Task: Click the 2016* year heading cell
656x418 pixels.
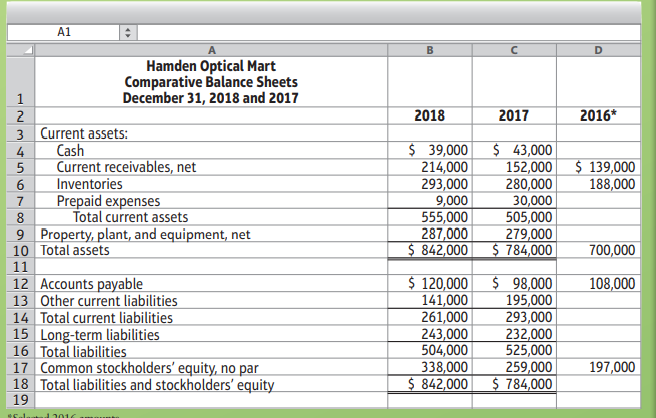Action: click(598, 116)
